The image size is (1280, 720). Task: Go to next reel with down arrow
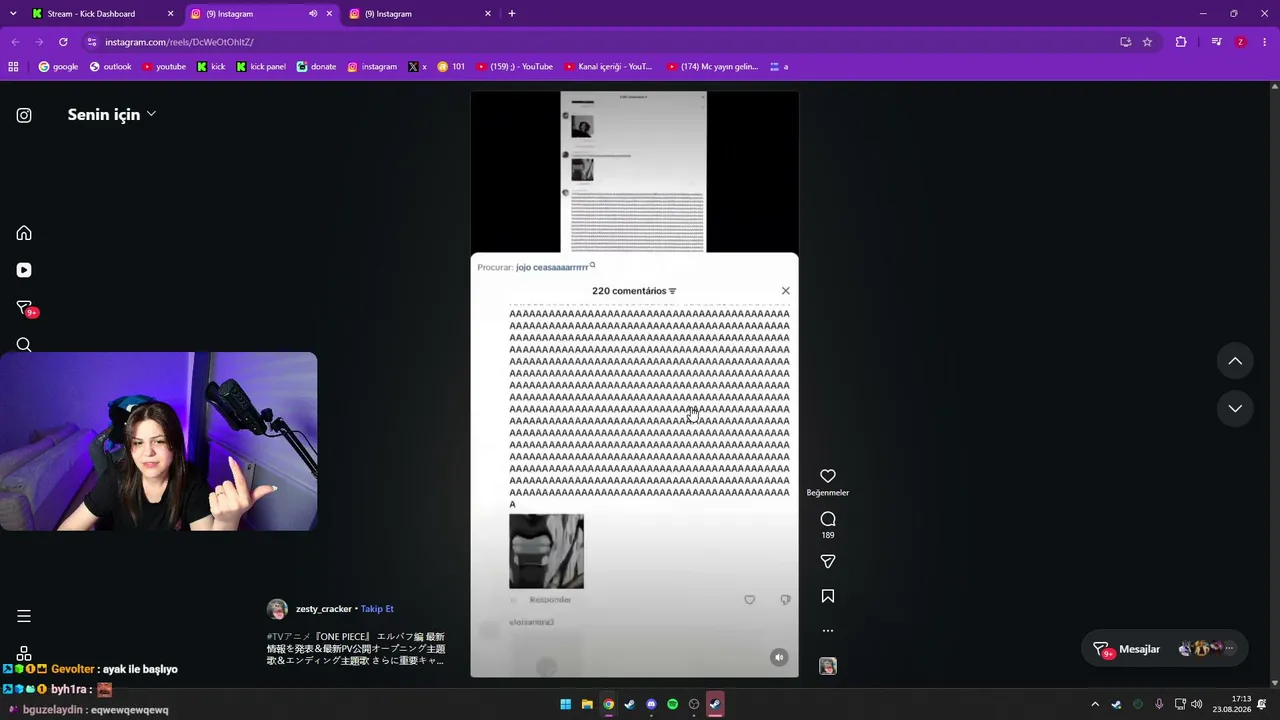[x=1235, y=408]
